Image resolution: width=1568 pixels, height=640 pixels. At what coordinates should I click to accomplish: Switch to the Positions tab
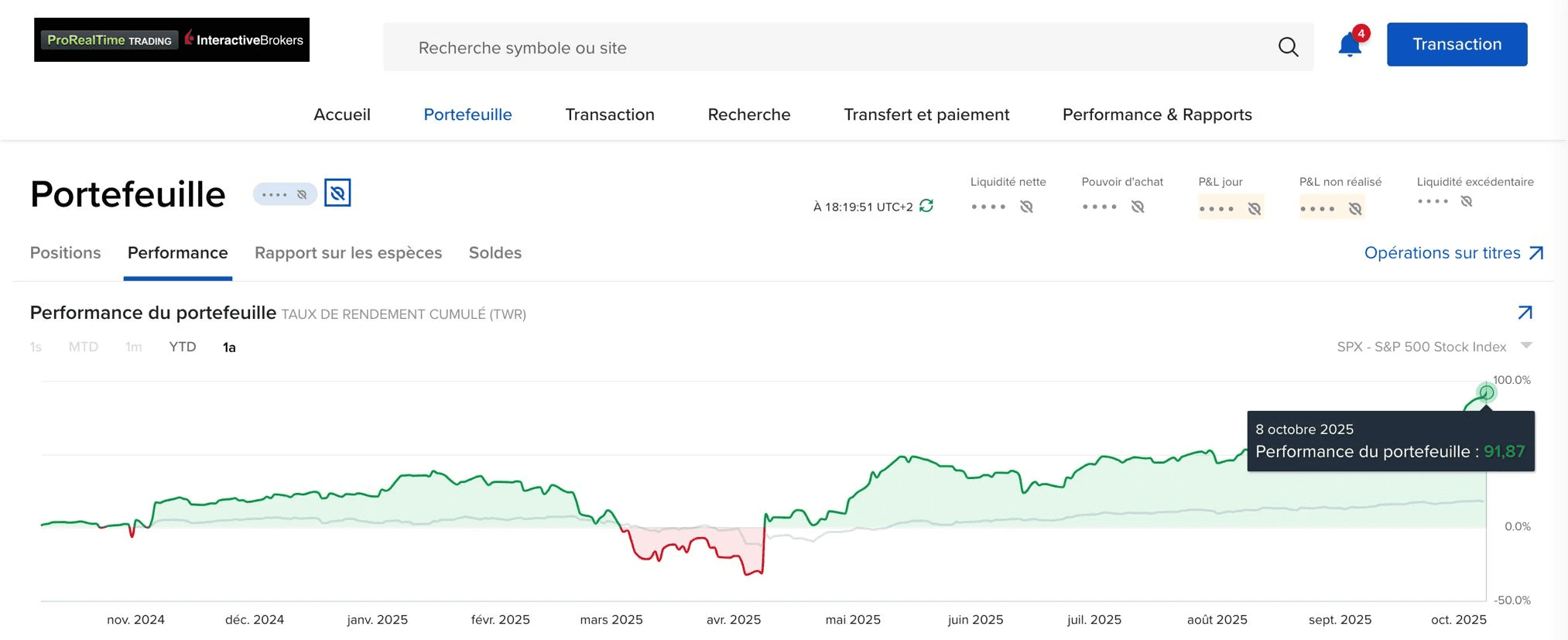tap(66, 253)
